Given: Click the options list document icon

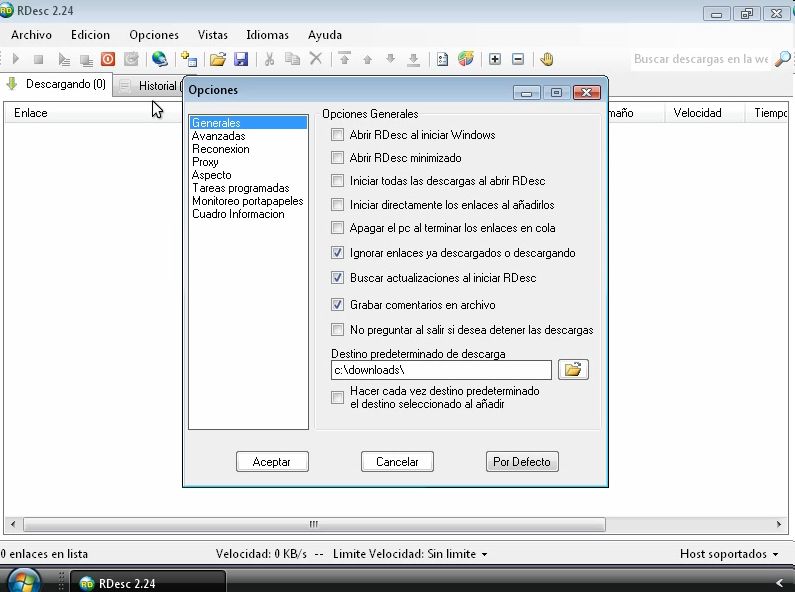Looking at the screenshot, I should [x=443, y=59].
